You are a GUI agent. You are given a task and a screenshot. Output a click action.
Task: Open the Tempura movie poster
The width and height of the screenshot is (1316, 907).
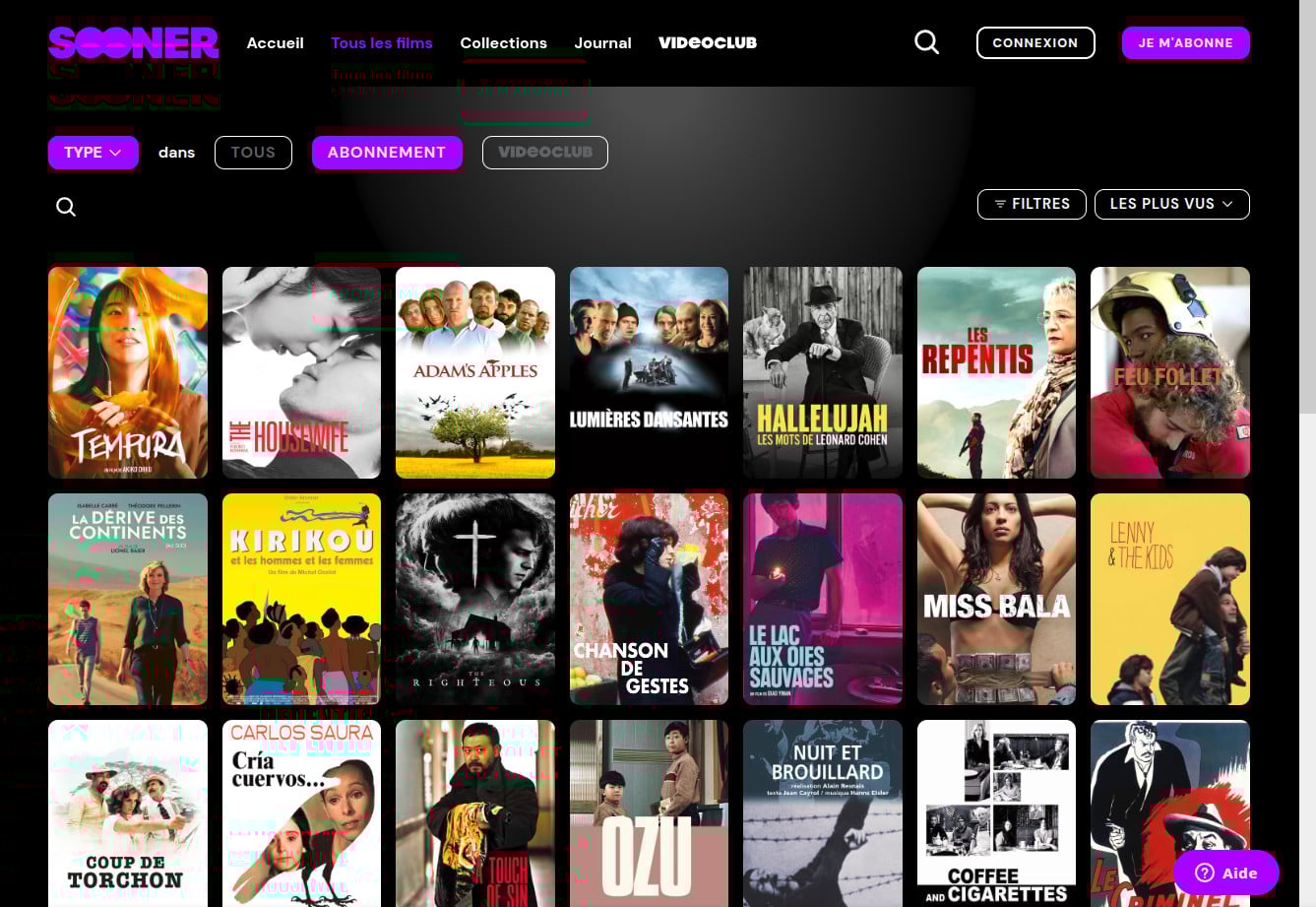128,372
